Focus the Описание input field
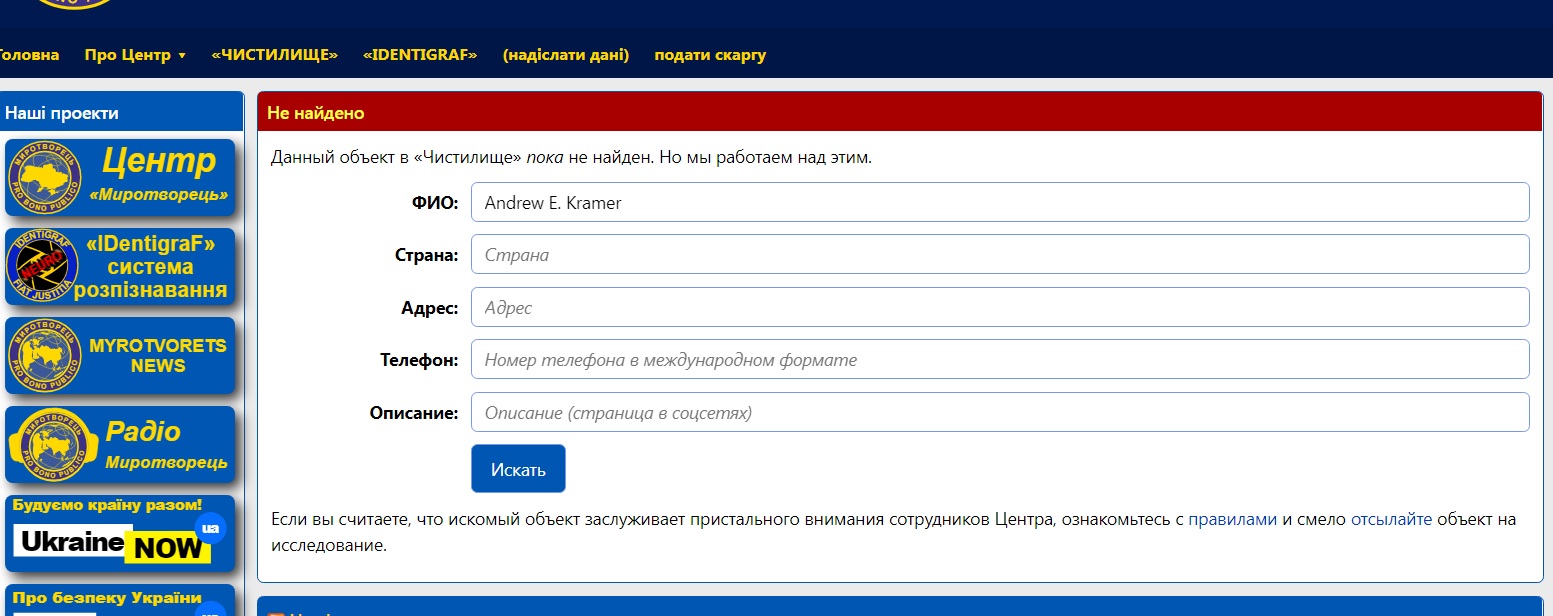The height and width of the screenshot is (616, 1553). point(1000,412)
